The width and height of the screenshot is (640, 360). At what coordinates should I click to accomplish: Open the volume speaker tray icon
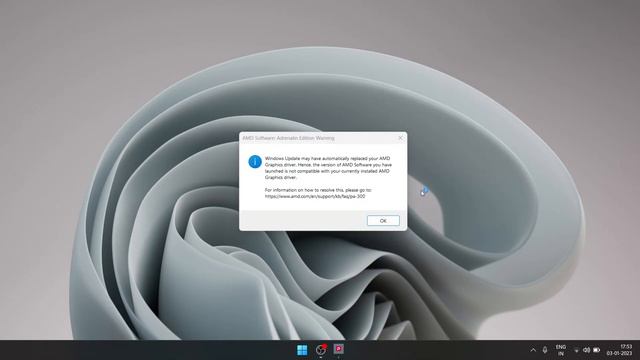(587, 350)
